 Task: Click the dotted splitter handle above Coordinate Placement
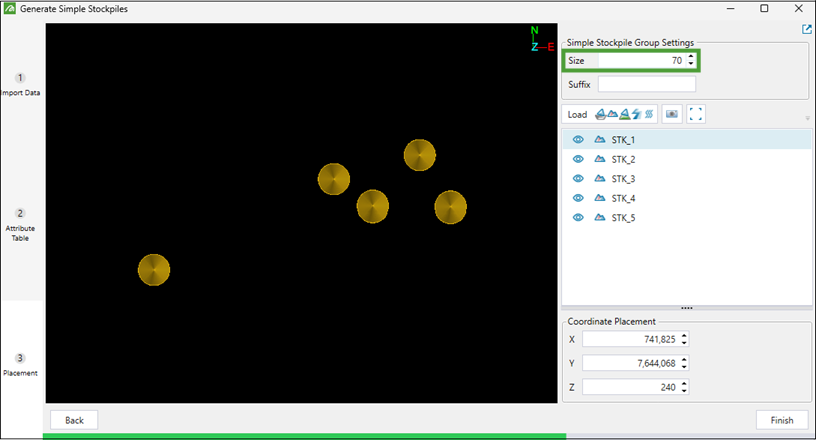pos(686,308)
